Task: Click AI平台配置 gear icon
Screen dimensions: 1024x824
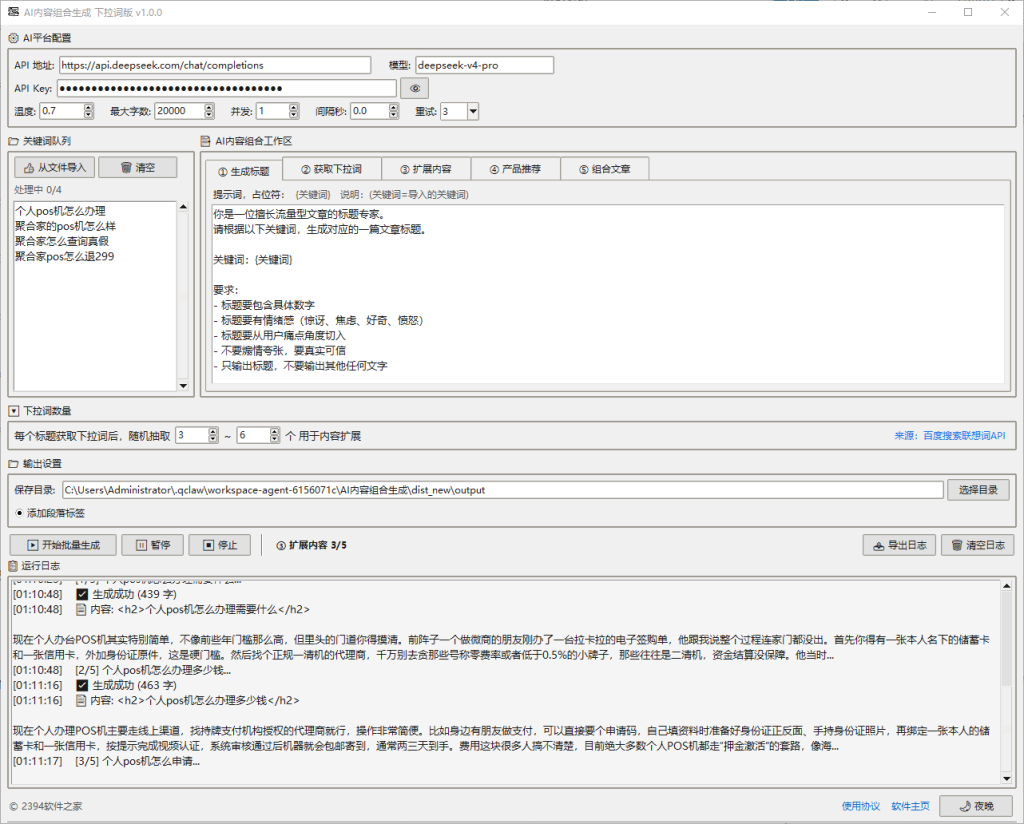Action: 13,38
